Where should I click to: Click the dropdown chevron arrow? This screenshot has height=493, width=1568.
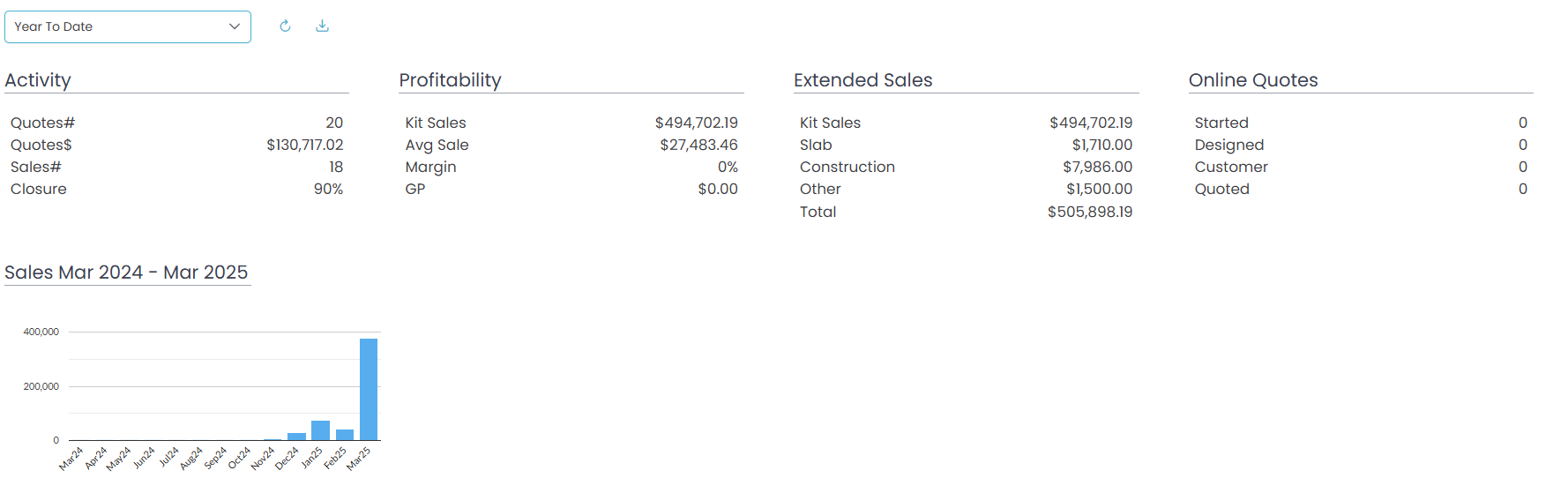(x=235, y=26)
